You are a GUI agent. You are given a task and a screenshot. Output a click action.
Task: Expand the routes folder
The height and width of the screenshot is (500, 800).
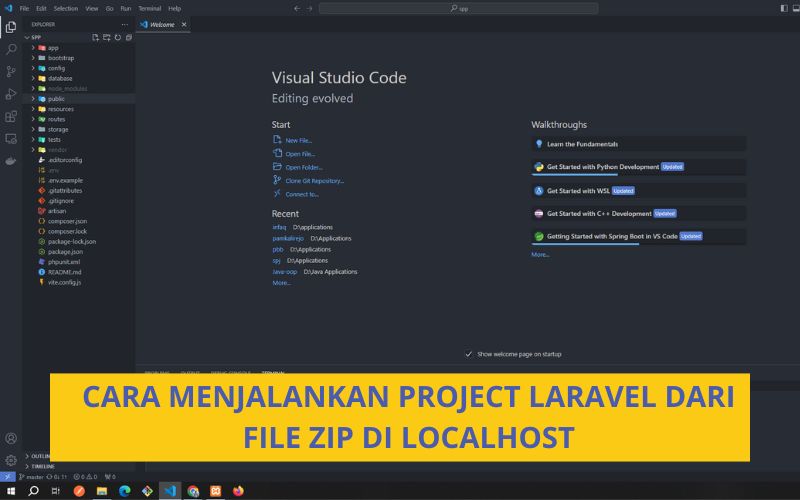[x=79, y=119]
